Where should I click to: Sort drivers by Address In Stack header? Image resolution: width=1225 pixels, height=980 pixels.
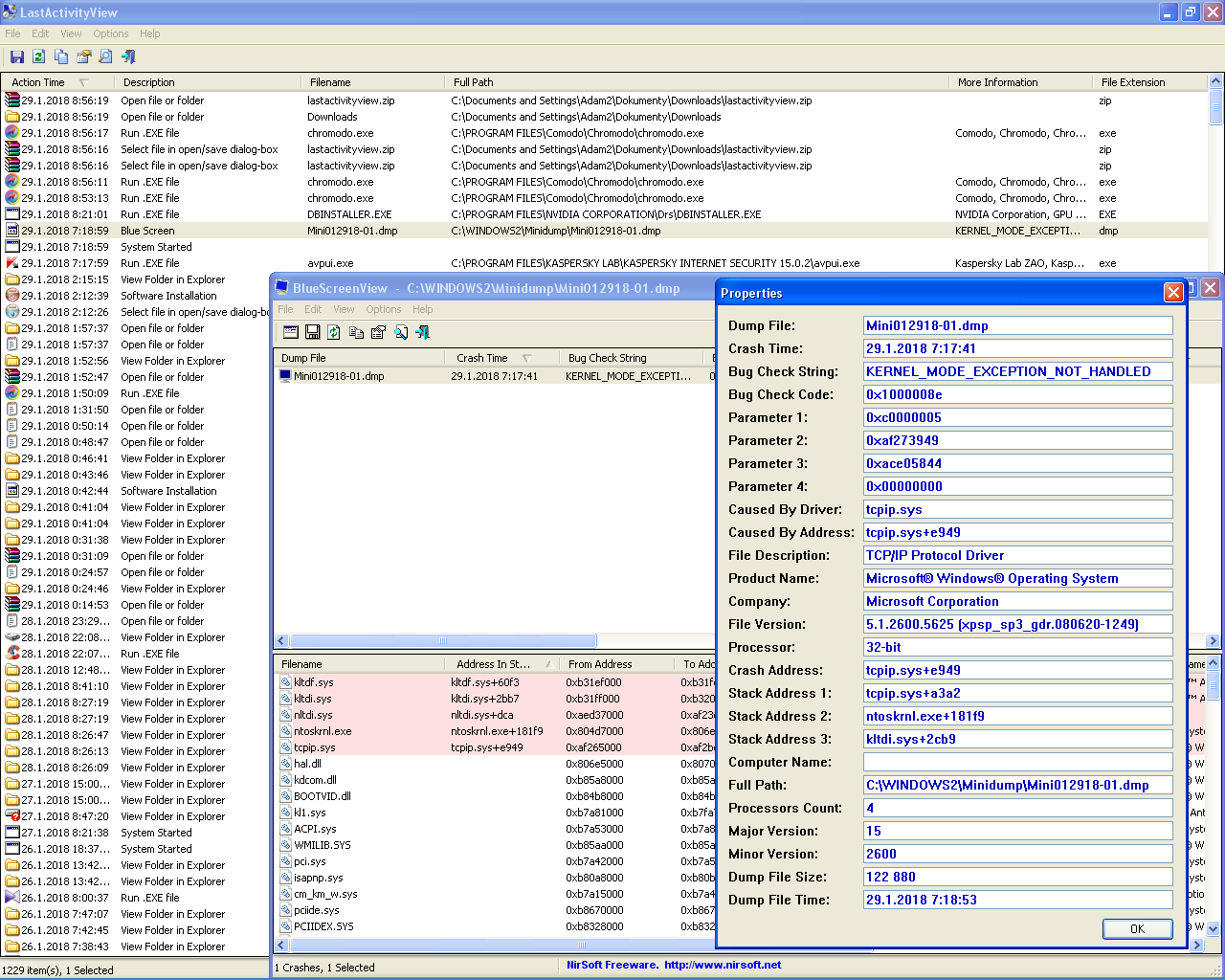coord(493,664)
